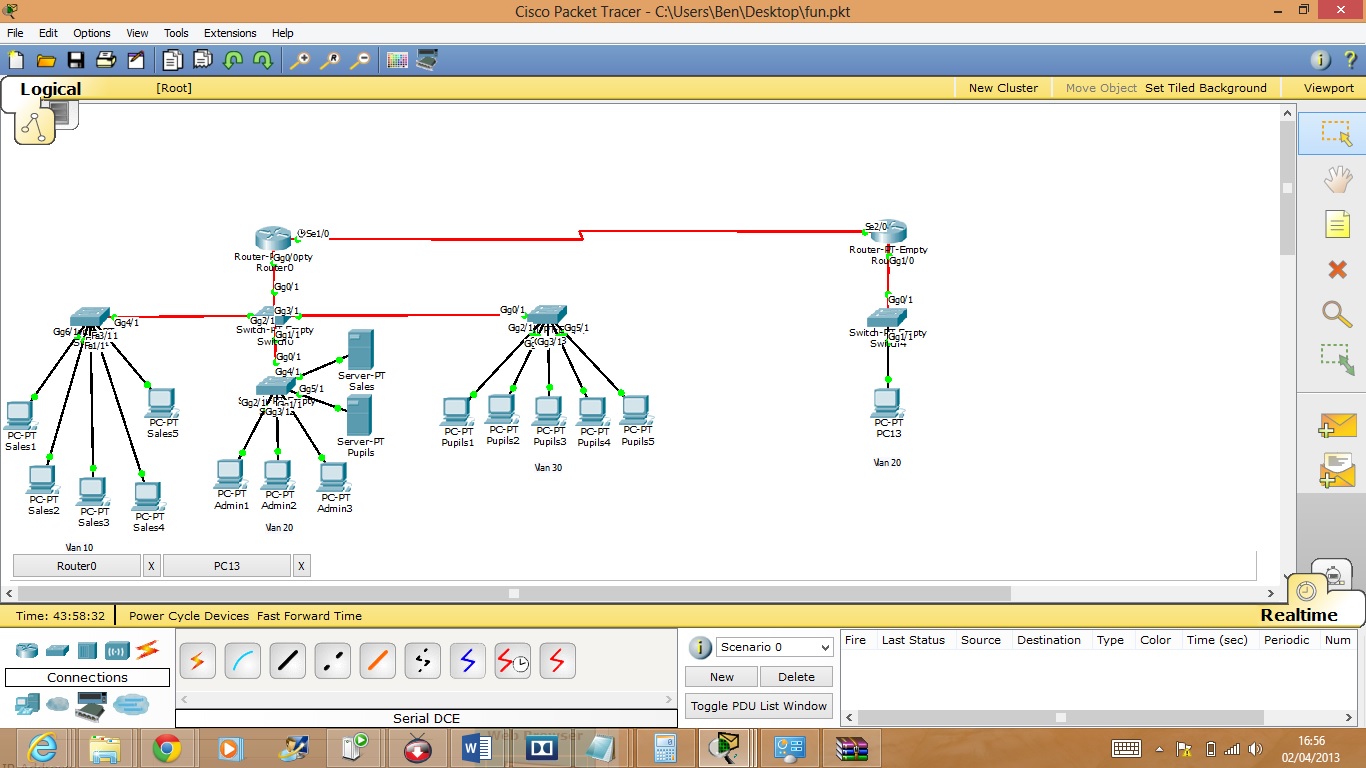Image resolution: width=1366 pixels, height=768 pixels.
Task: Zoom in with the plus magnifier
Action: tap(299, 60)
